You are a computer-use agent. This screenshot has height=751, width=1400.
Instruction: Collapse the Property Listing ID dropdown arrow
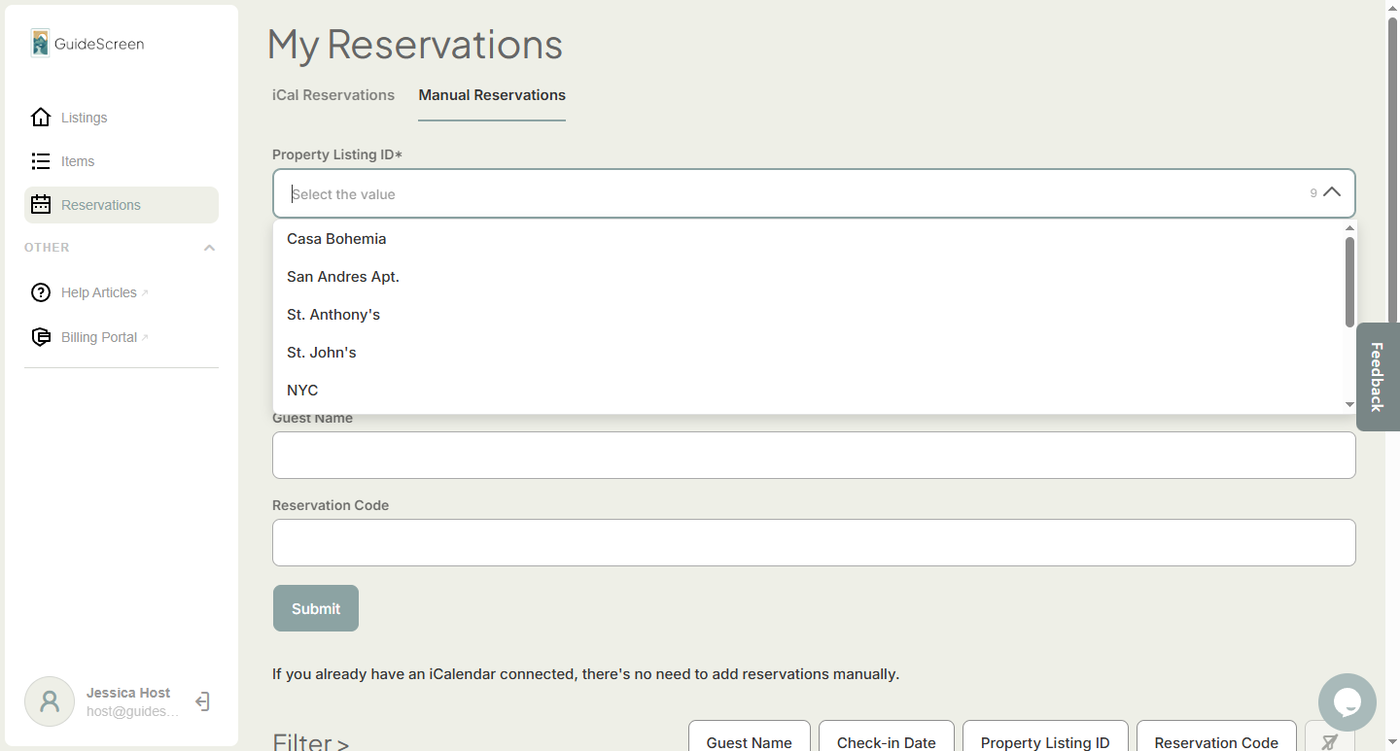pyautogui.click(x=1332, y=193)
